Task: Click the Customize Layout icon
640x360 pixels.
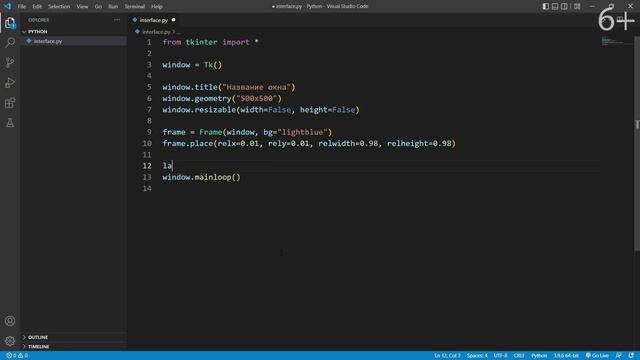Action: pyautogui.click(x=577, y=6)
